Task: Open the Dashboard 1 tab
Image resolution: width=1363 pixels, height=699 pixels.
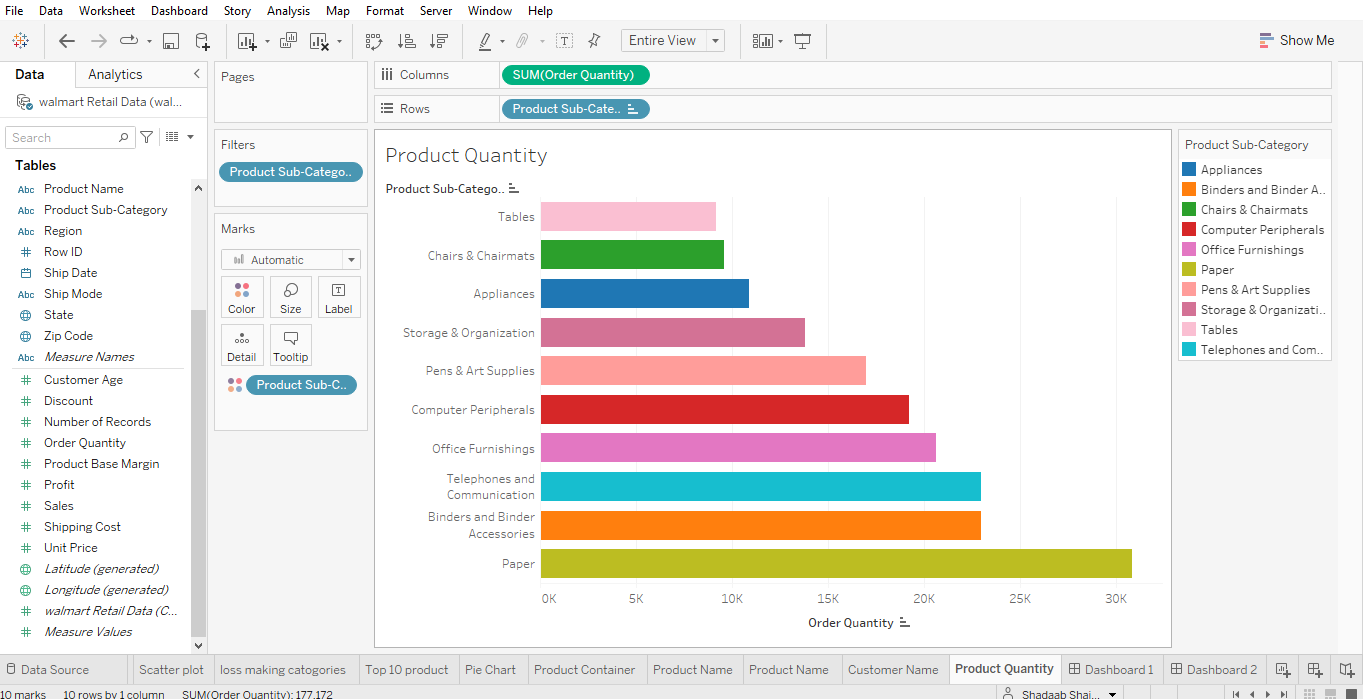Action: click(1111, 670)
